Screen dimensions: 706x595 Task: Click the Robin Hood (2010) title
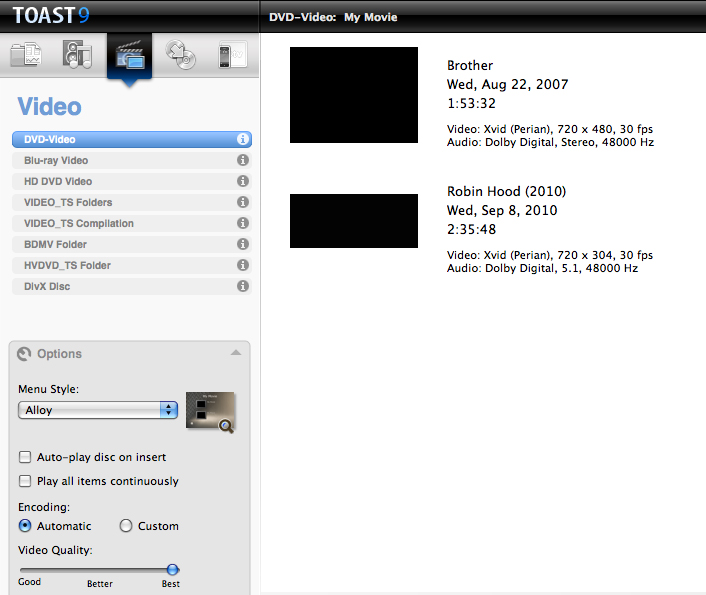507,191
